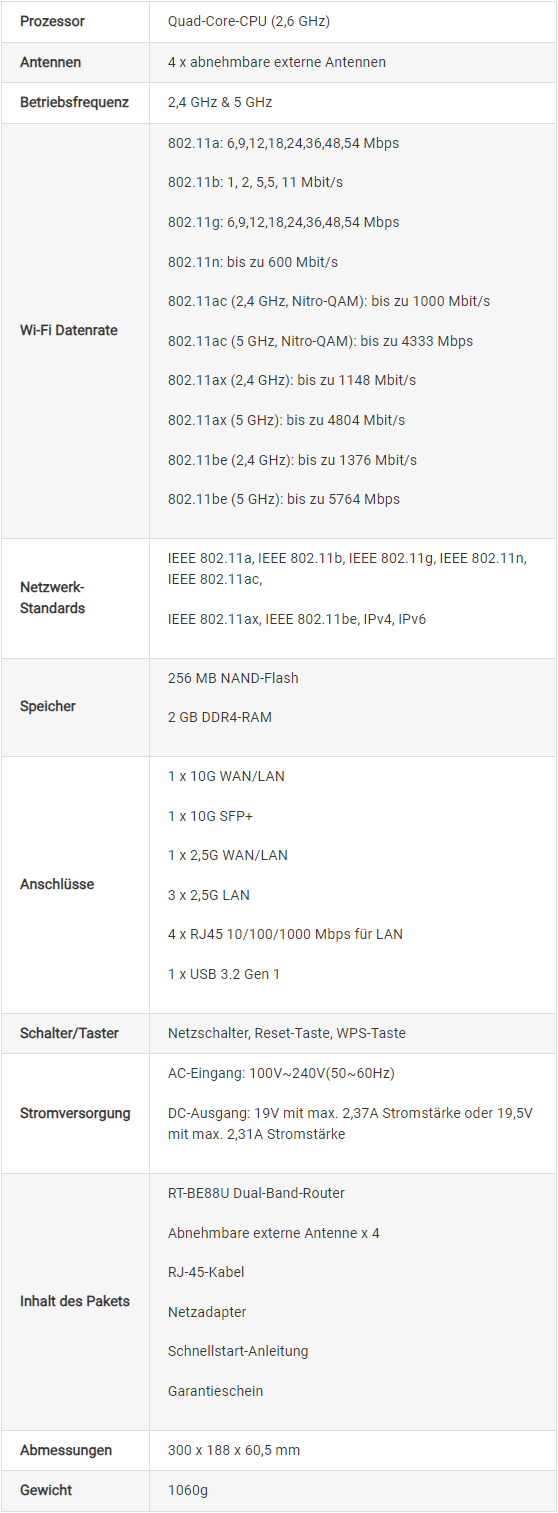Image resolution: width=558 pixels, height=1513 pixels.
Task: Select the 802.11n bis zu 600 Mbit/s line
Action: (x=253, y=262)
